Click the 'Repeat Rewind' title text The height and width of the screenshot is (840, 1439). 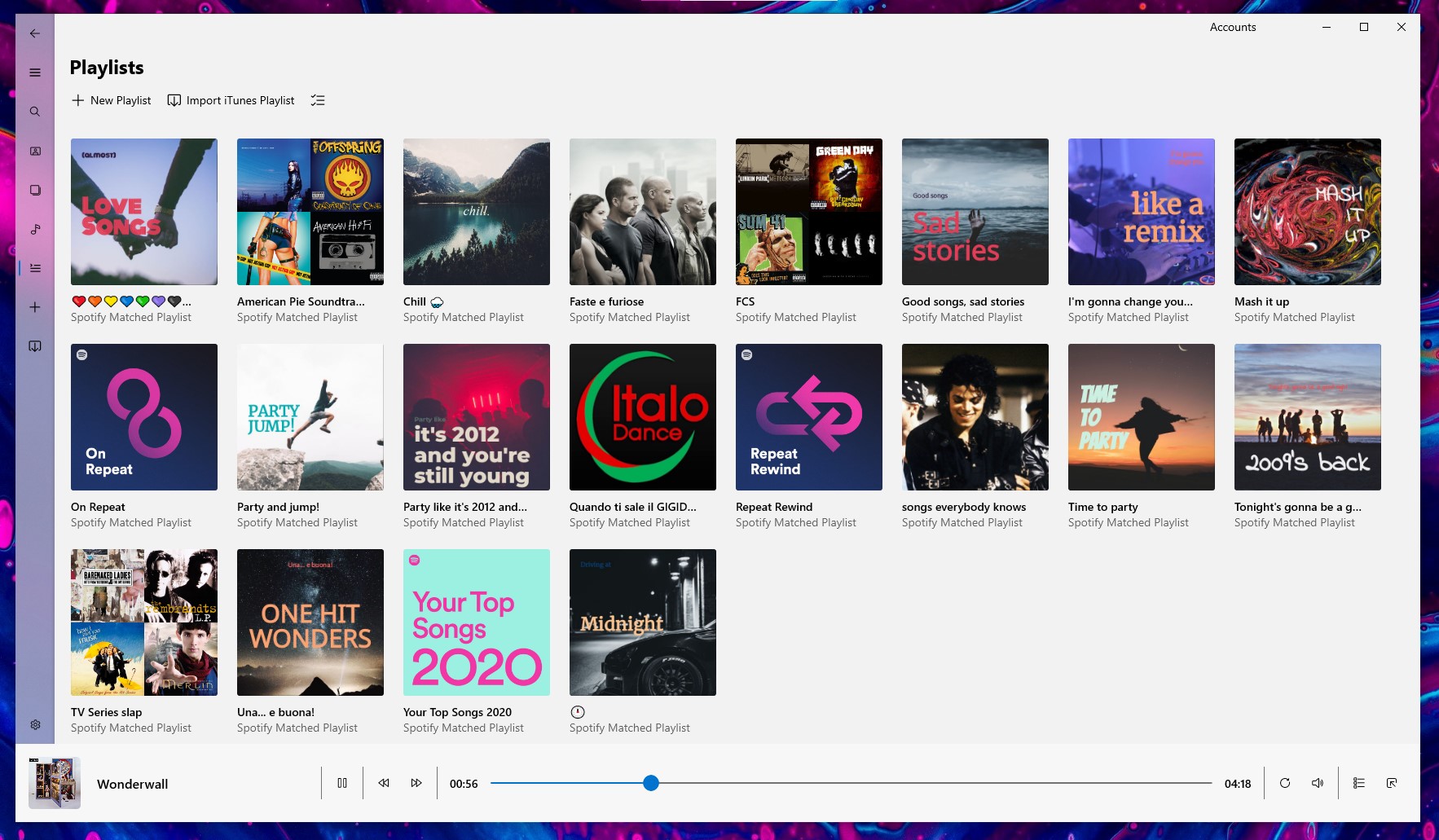pyautogui.click(x=774, y=507)
